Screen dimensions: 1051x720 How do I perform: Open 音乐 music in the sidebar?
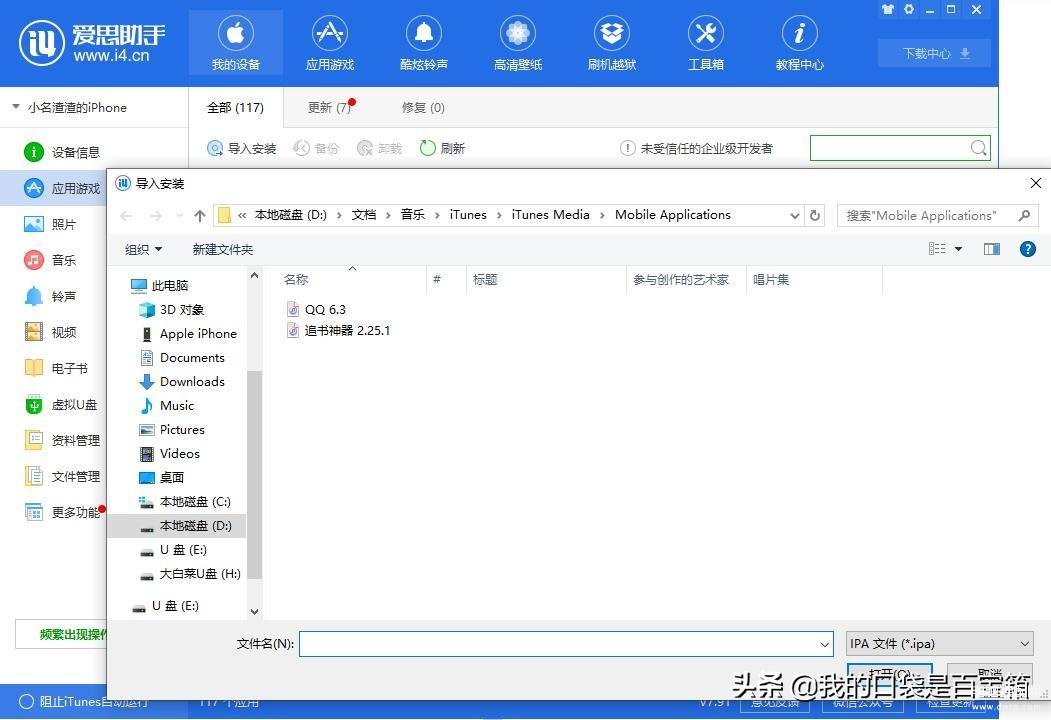[x=50, y=260]
